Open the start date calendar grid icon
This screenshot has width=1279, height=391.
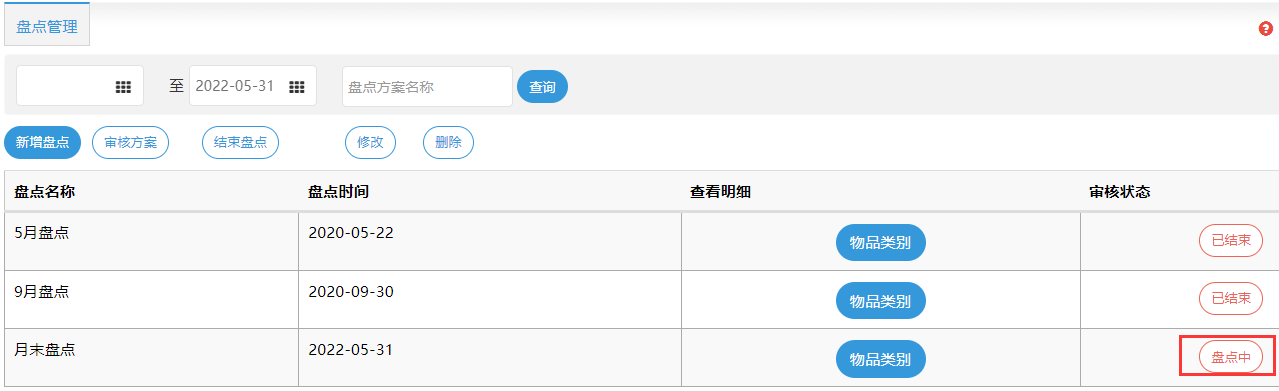tap(123, 87)
